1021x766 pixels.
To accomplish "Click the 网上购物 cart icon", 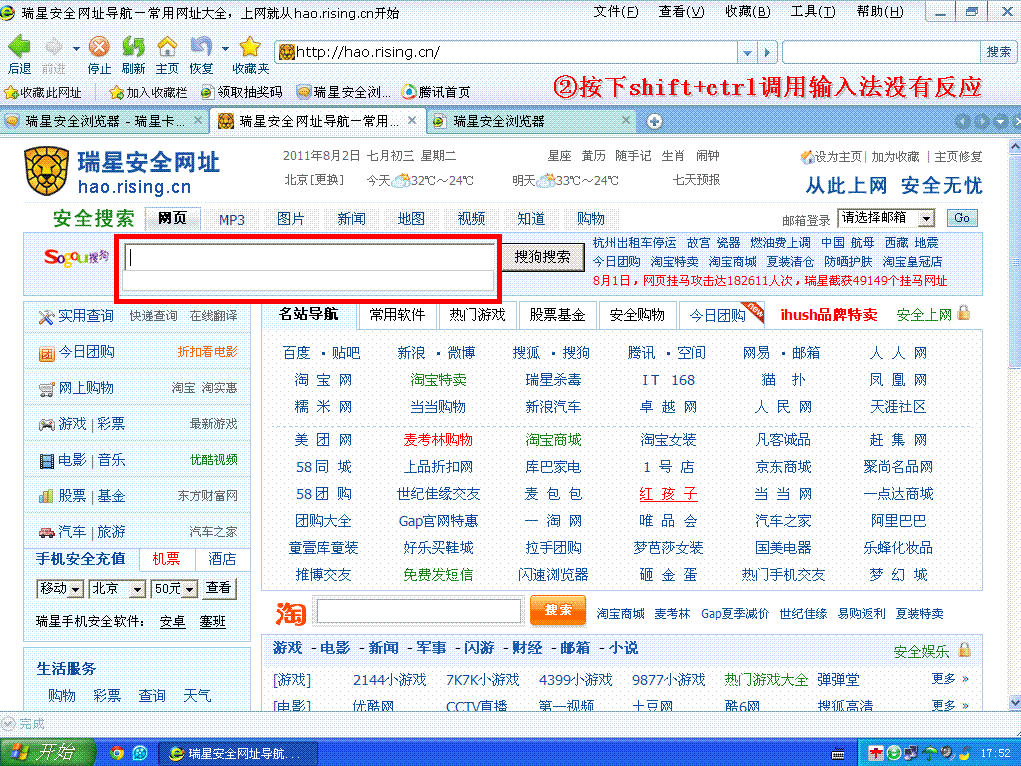I will (x=46, y=390).
